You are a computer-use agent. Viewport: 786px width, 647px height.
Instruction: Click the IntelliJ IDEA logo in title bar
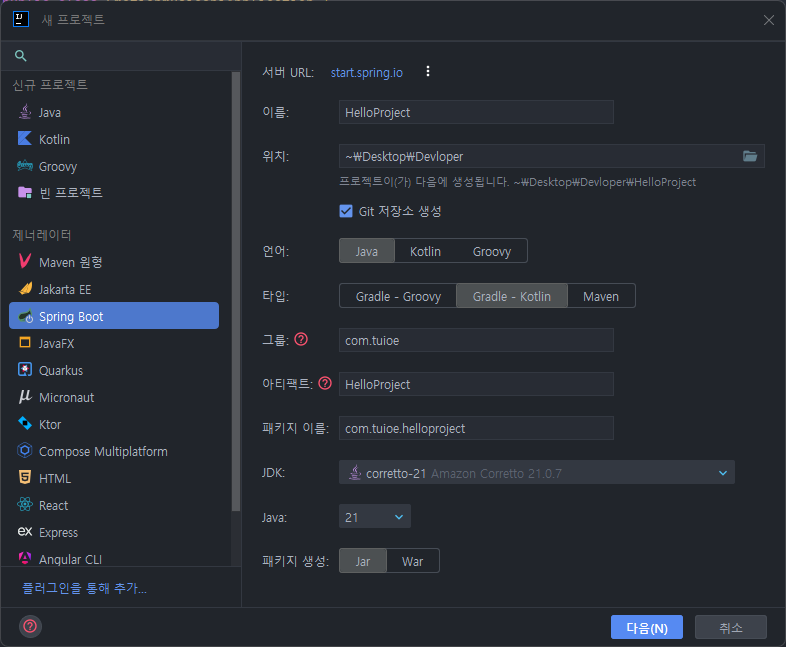(x=21, y=20)
